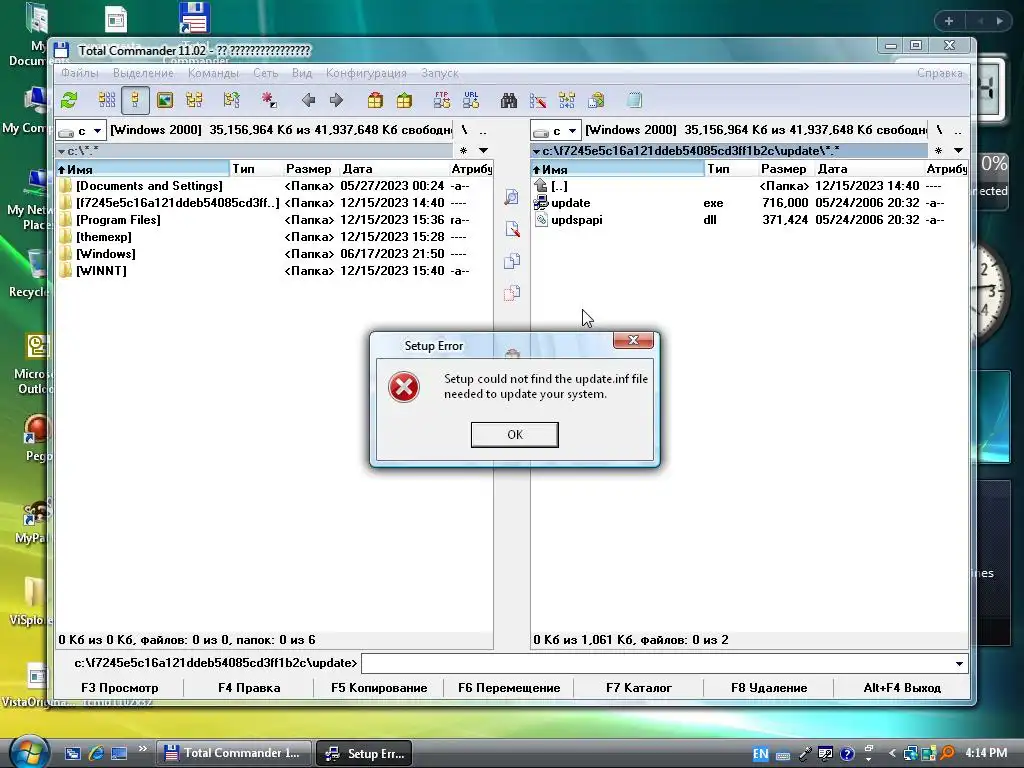This screenshot has height=768, width=1024.
Task: Show directory tree view toolbar icon
Action: click(194, 100)
